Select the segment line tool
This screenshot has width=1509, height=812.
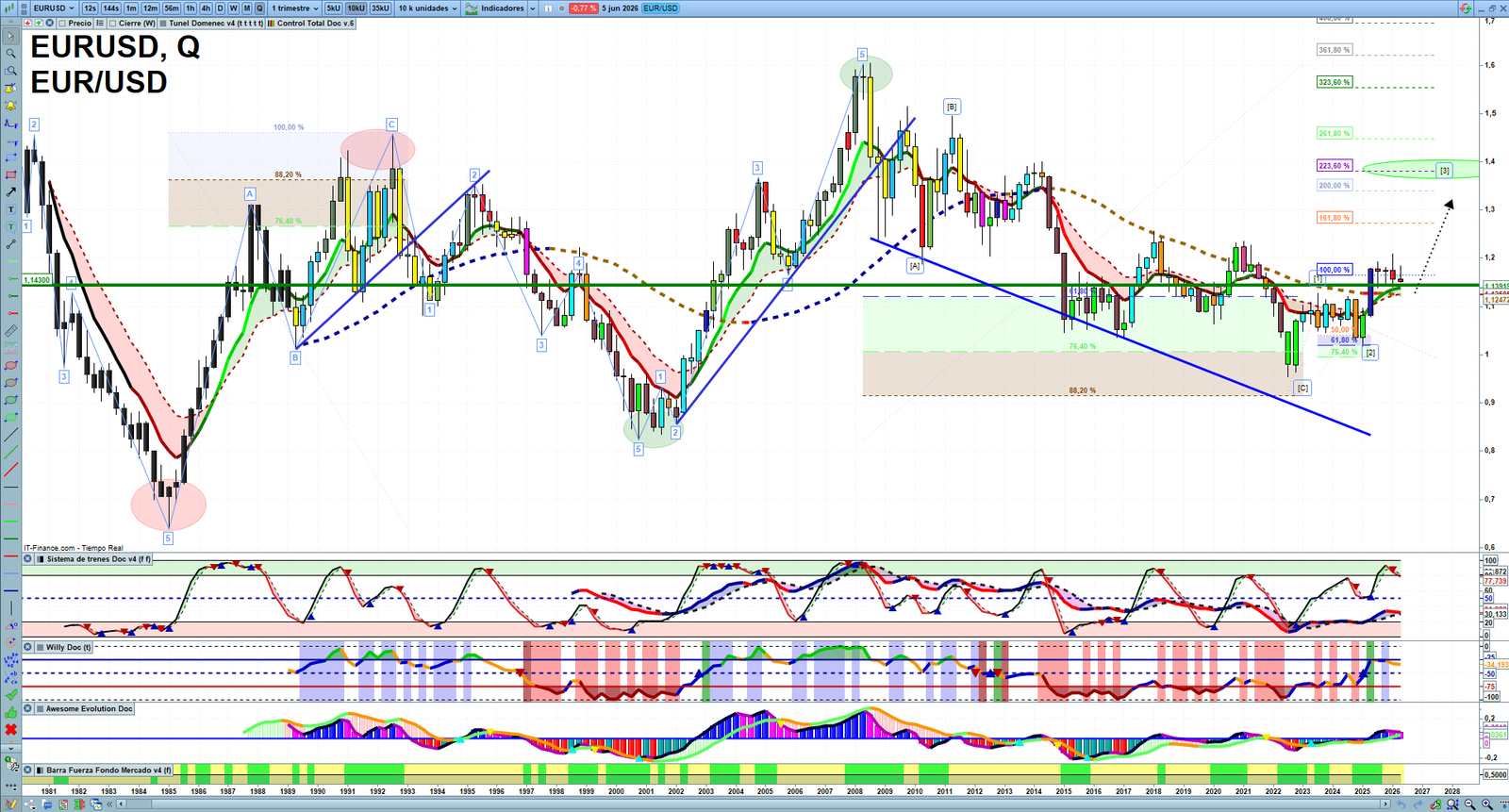(x=10, y=243)
